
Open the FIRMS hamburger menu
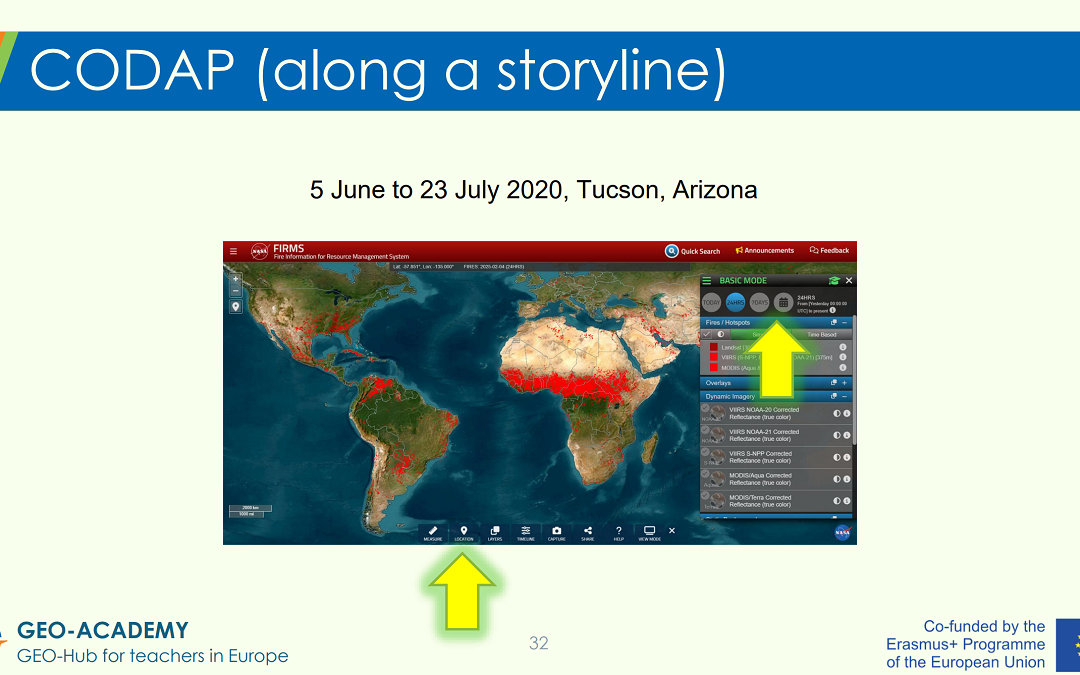coord(234,252)
